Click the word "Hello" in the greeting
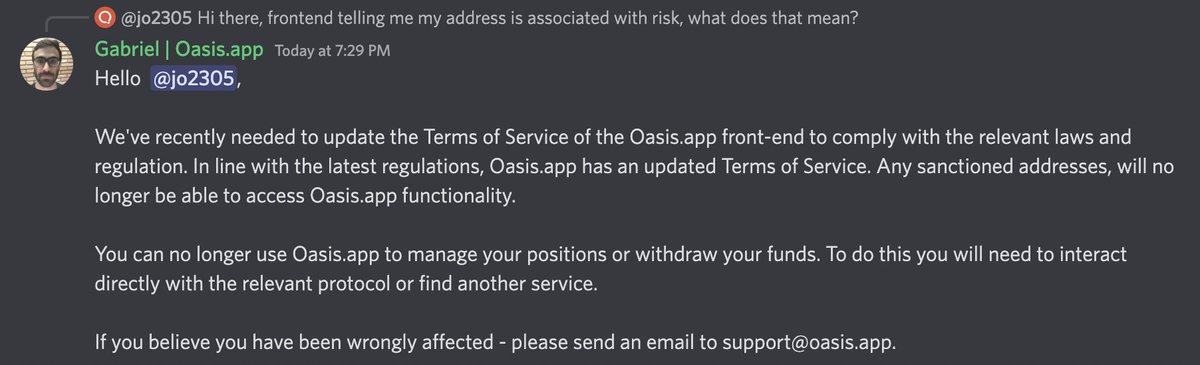The height and width of the screenshot is (365, 1200). pos(118,80)
